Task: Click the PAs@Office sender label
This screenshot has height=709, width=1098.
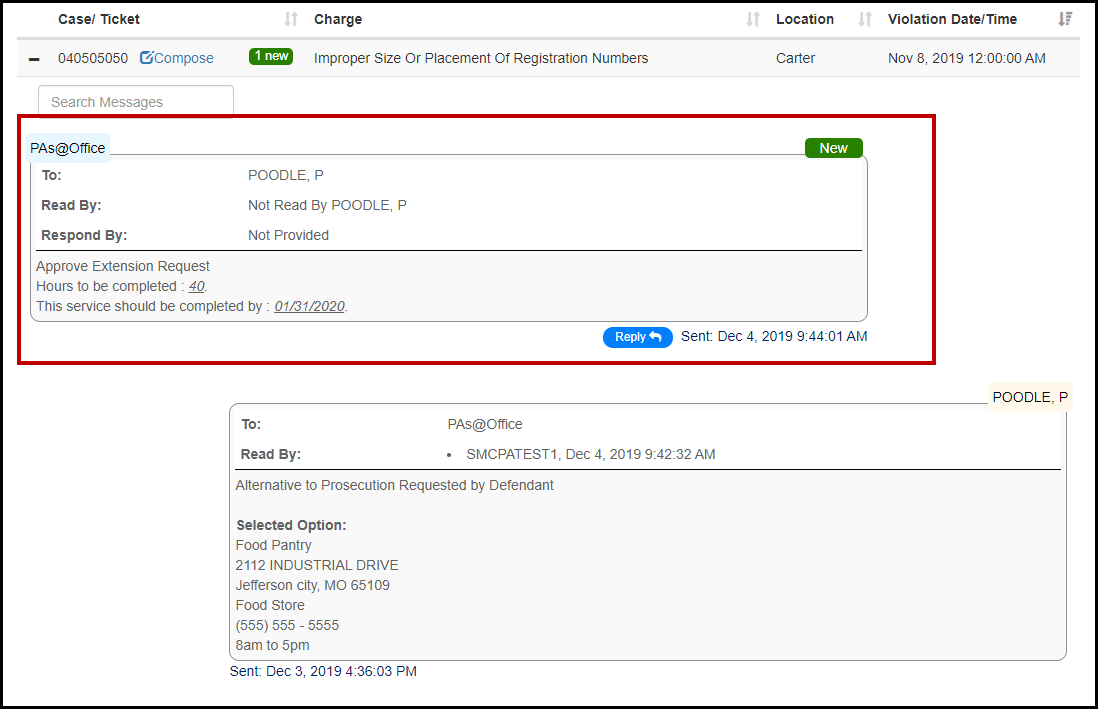Action: [67, 148]
